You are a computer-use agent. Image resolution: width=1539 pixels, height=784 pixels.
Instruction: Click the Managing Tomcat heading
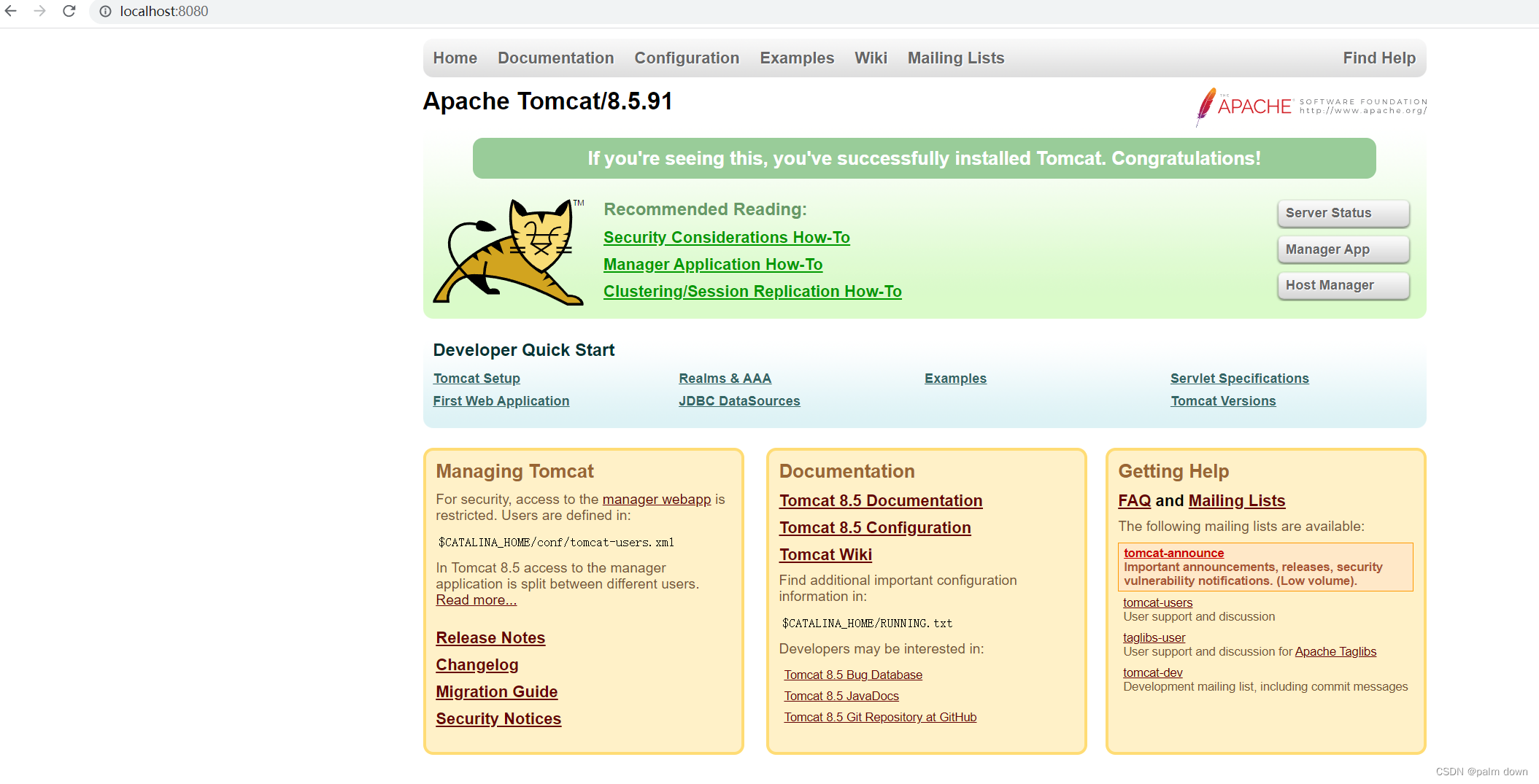click(515, 472)
